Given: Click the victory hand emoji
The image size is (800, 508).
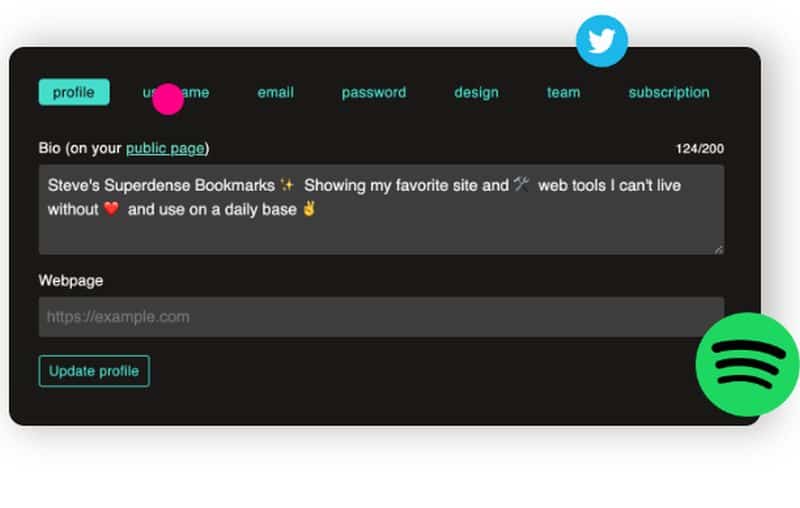Looking at the screenshot, I should 309,208.
